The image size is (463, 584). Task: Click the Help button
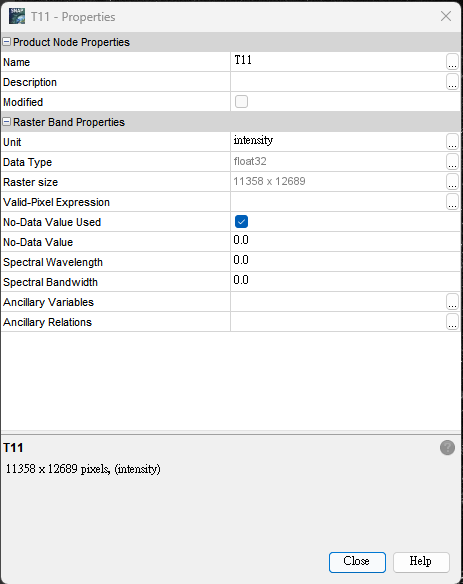421,562
